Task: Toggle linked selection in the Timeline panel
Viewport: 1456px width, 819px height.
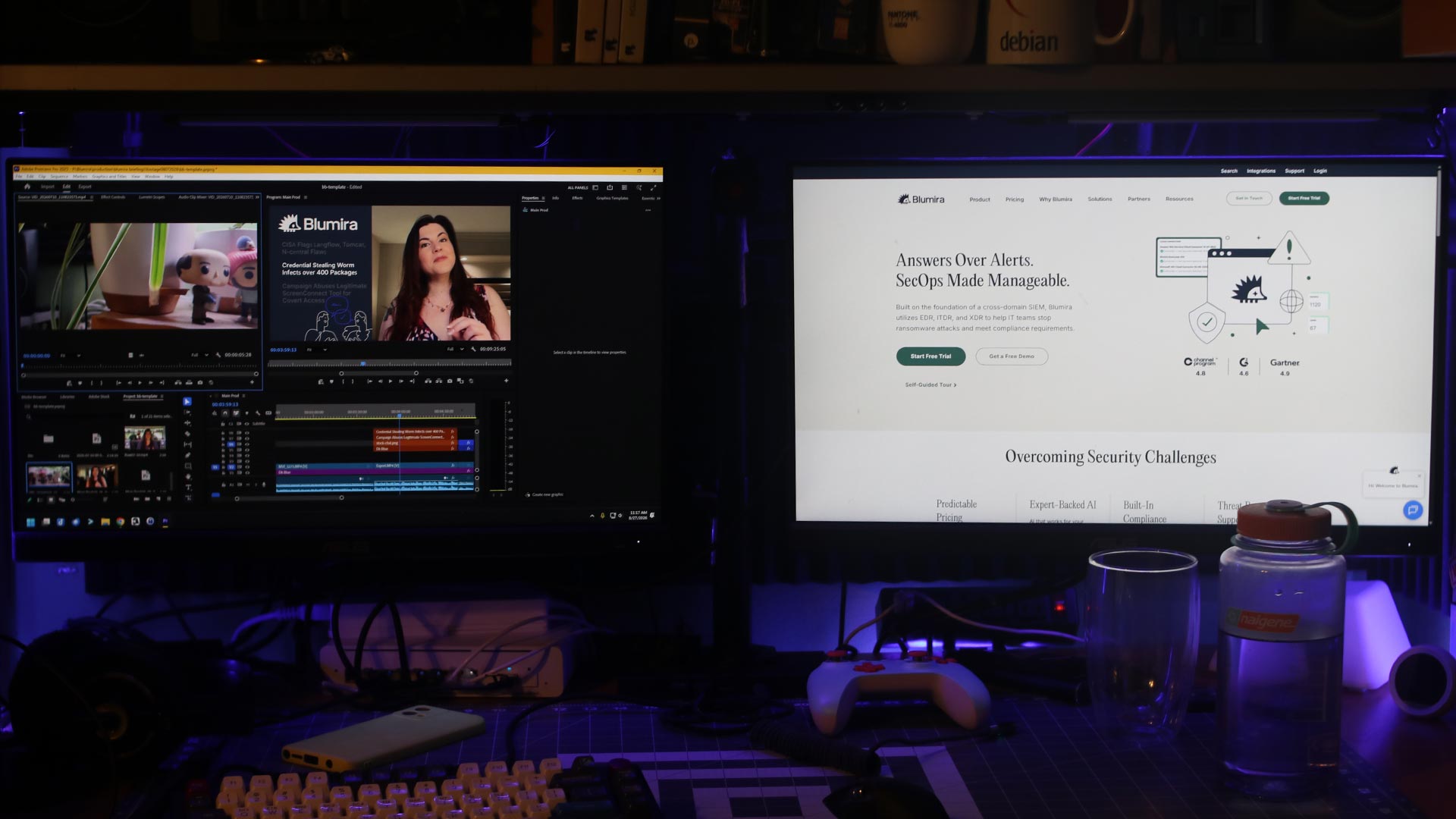Action: click(236, 413)
